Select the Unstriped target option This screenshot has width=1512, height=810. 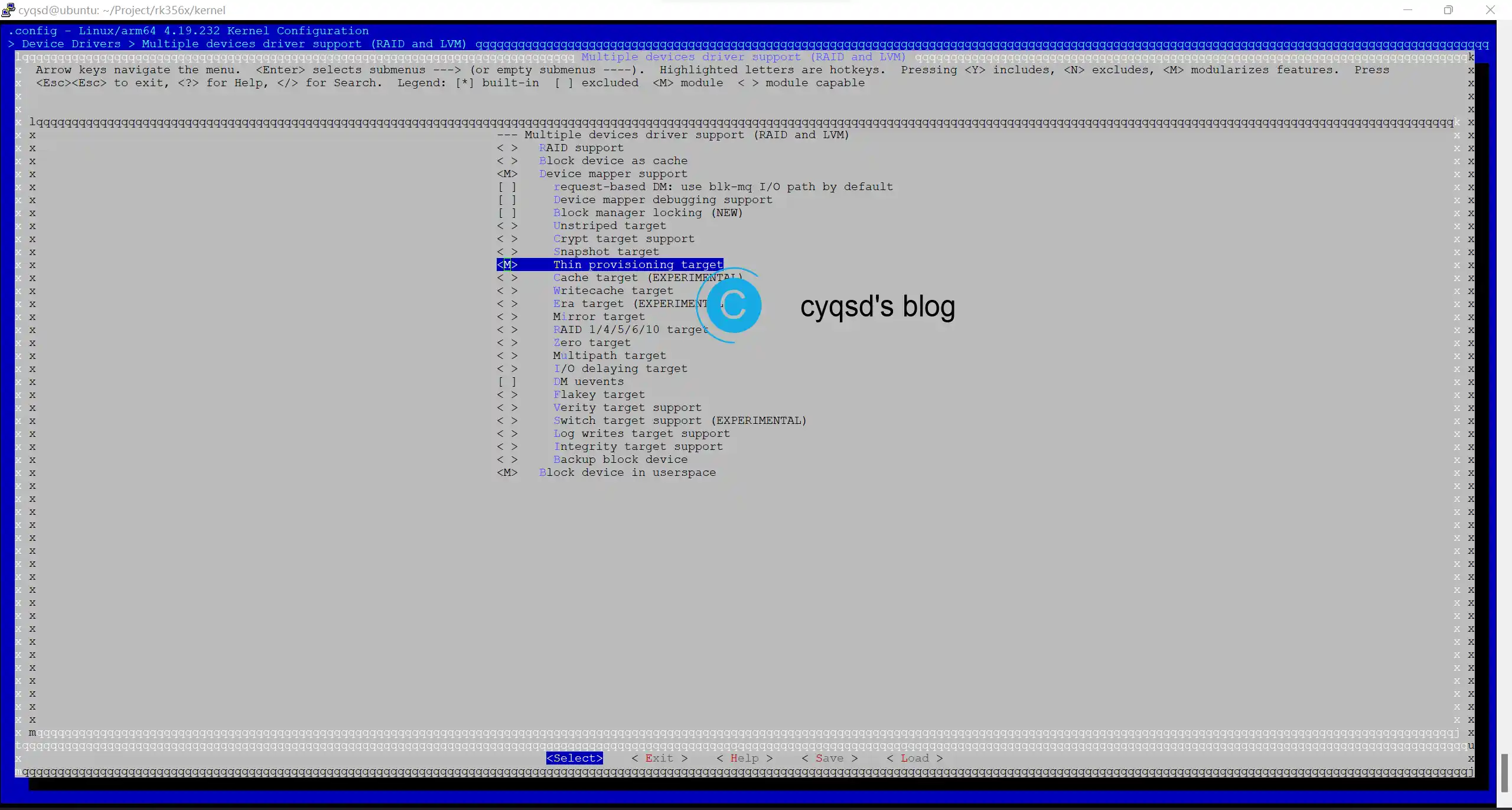tap(581, 226)
